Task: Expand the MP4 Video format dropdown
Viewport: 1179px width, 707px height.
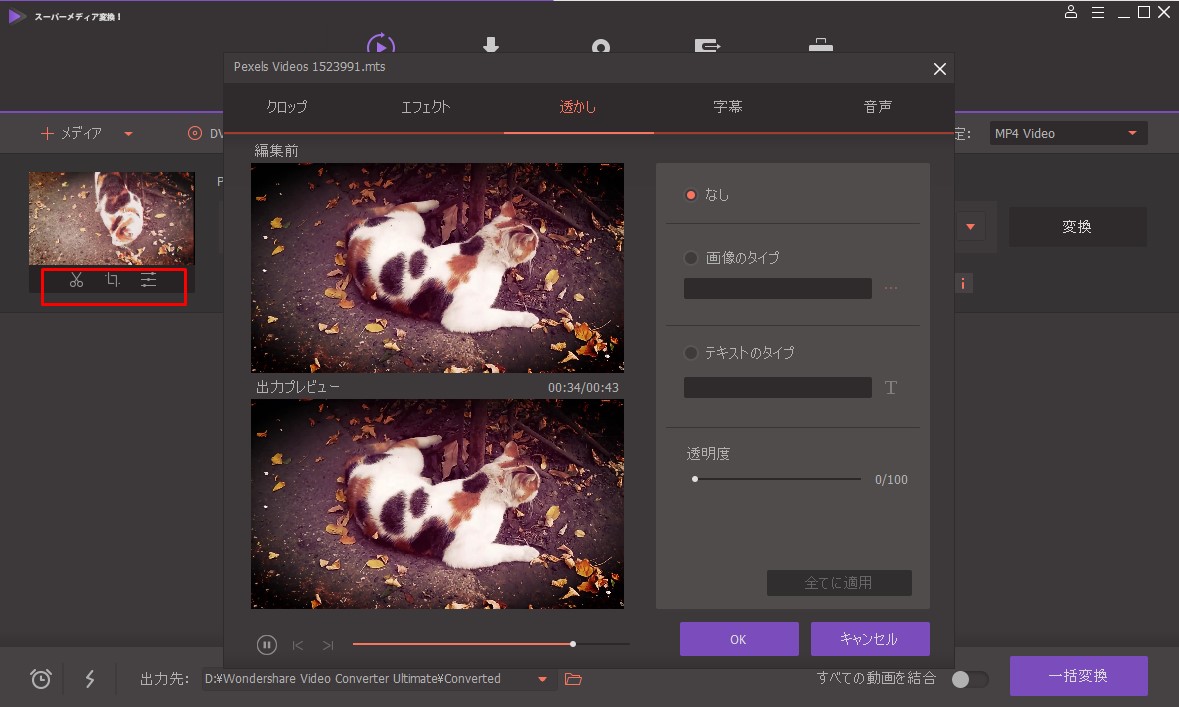Action: tap(1132, 133)
